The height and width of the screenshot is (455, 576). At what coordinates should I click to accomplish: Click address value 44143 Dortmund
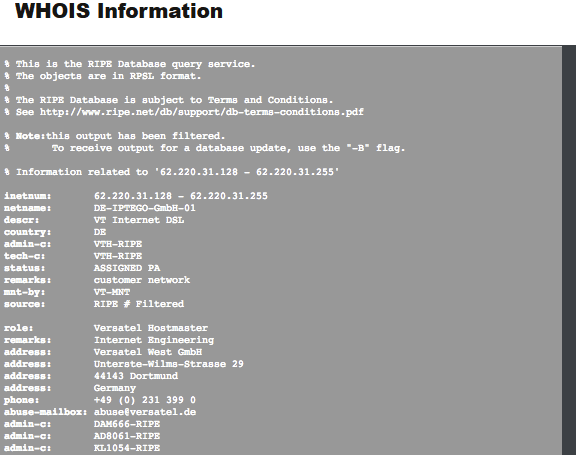coord(136,376)
